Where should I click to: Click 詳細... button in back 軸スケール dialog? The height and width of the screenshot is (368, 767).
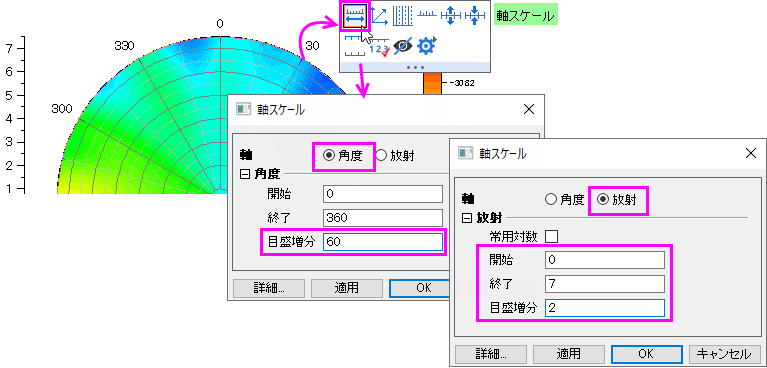(269, 288)
